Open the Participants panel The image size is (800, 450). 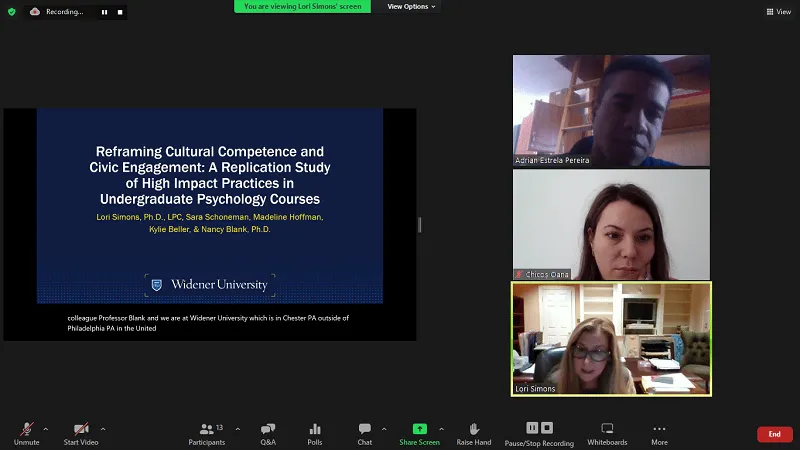[207, 432]
